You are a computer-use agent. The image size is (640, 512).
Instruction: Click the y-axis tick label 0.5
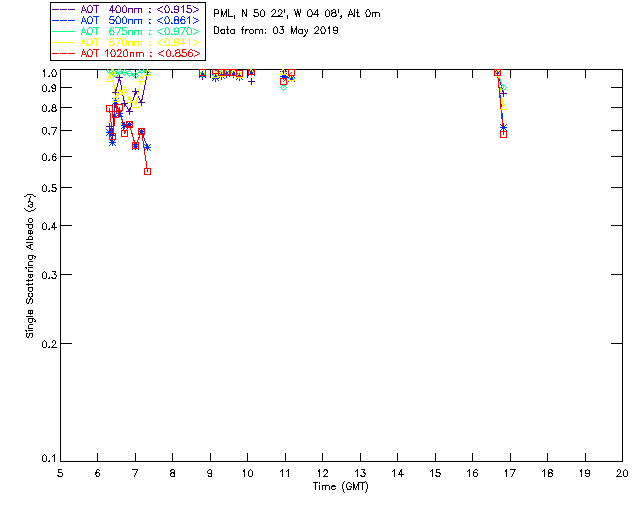[49, 188]
